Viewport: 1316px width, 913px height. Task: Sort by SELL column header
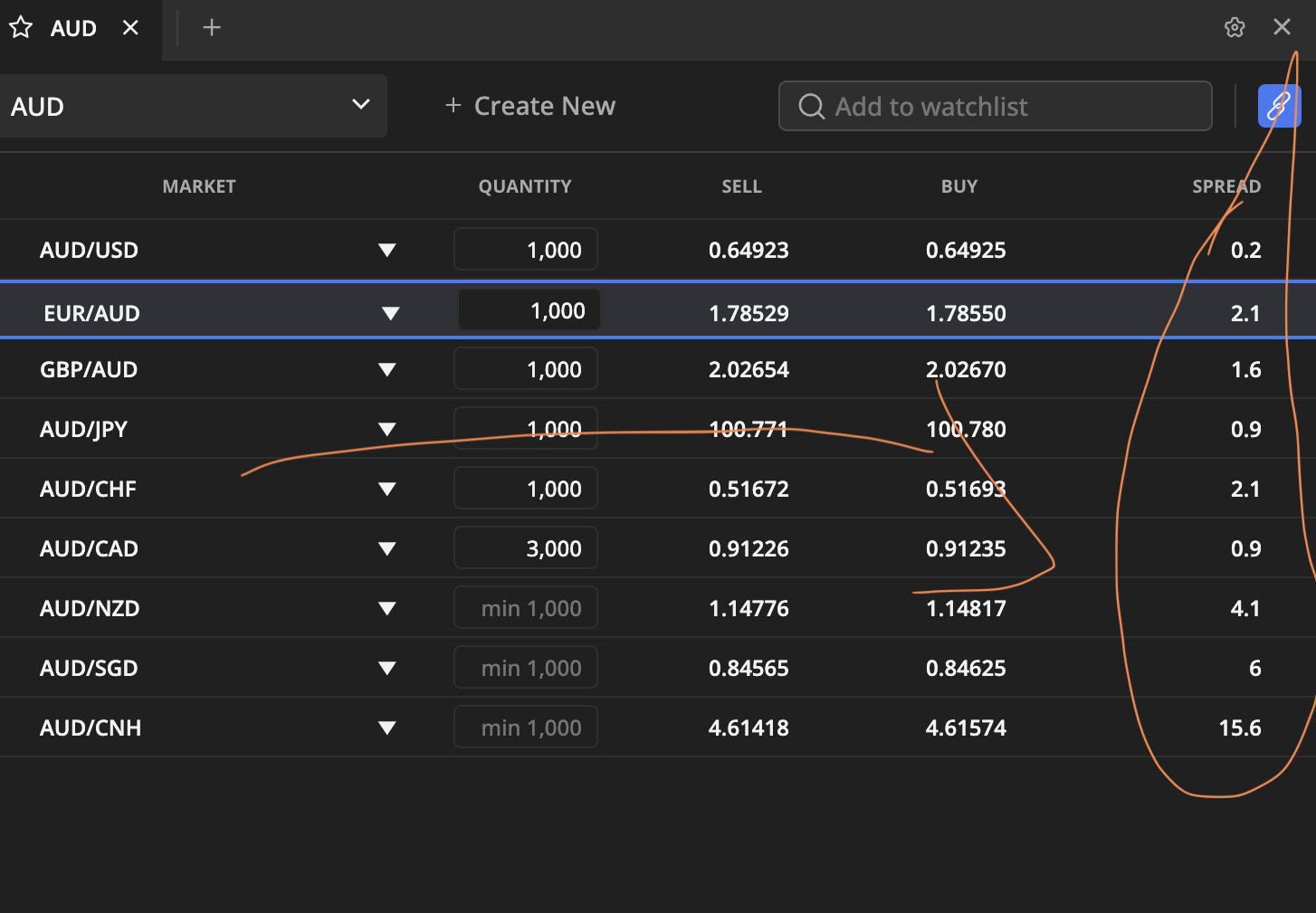pyautogui.click(x=741, y=186)
